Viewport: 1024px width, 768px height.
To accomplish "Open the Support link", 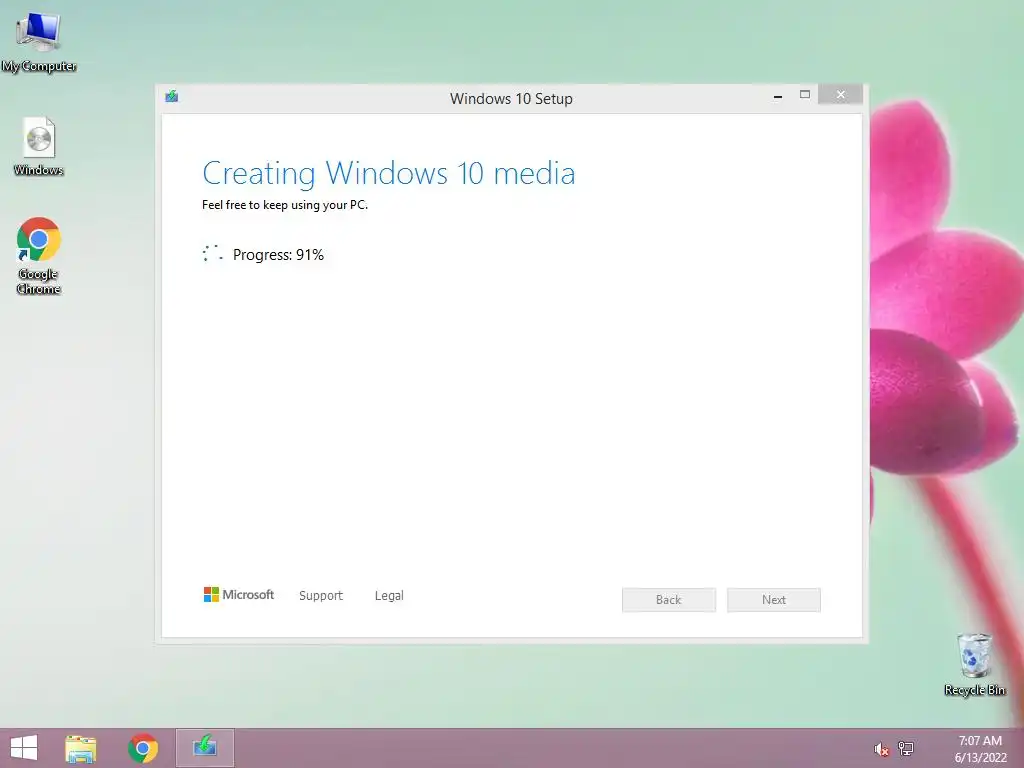I will tap(321, 596).
